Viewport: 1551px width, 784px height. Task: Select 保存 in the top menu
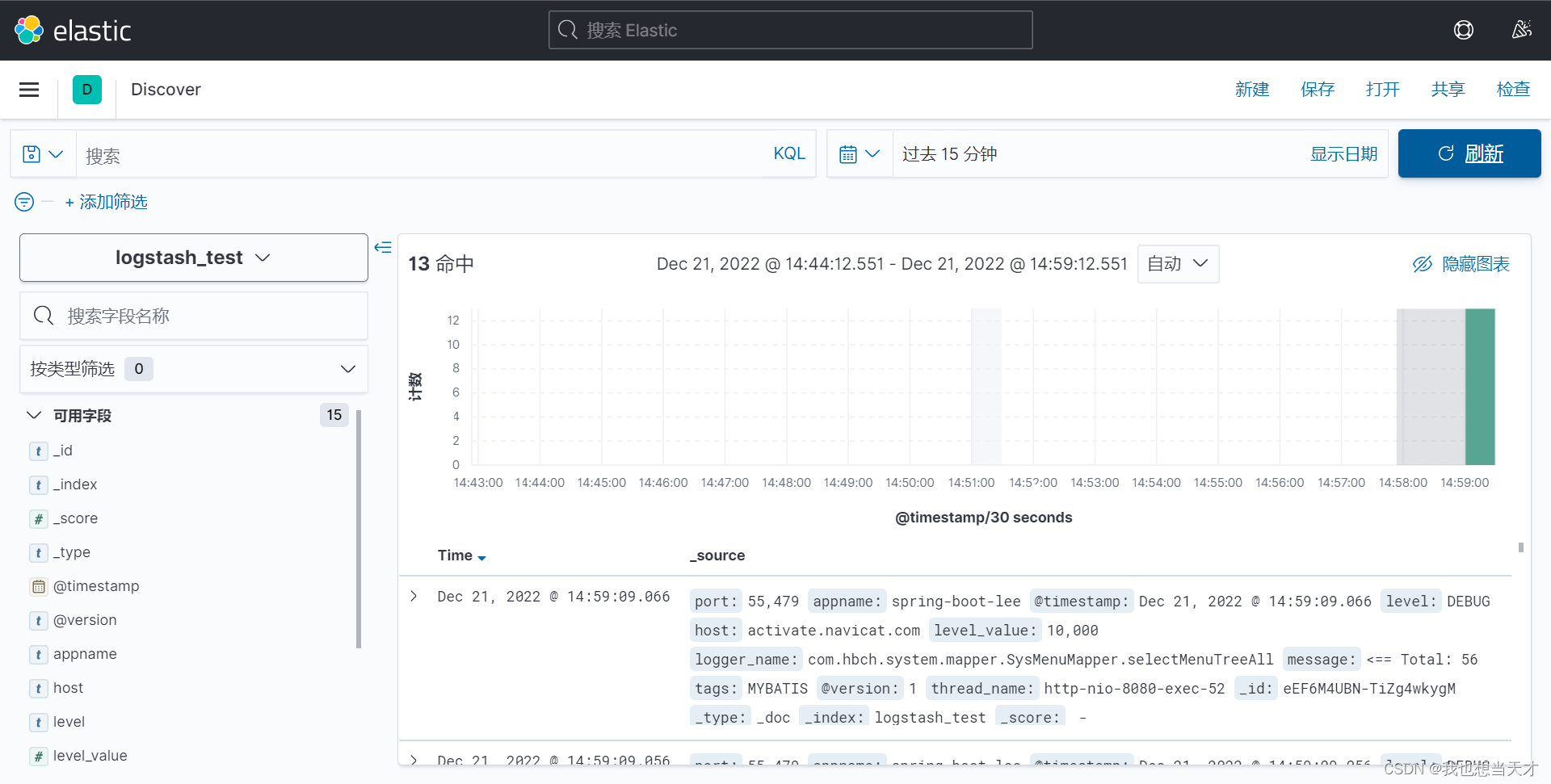1317,90
